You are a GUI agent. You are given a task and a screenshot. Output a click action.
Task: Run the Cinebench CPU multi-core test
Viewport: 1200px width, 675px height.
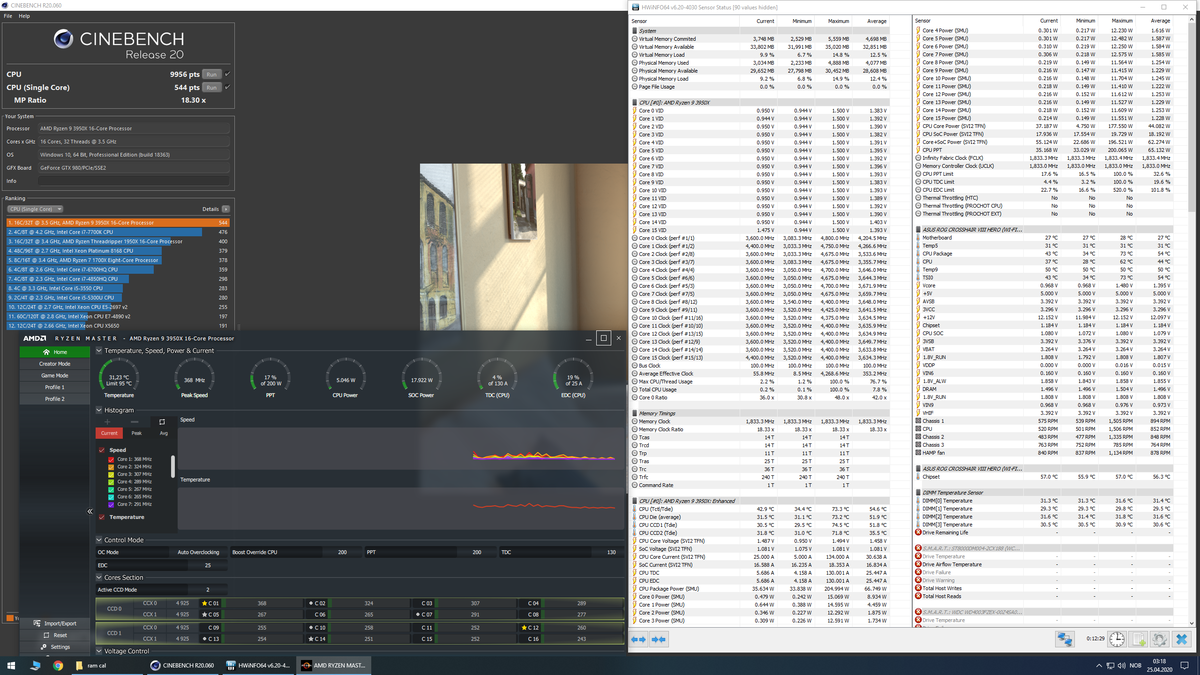(211, 74)
